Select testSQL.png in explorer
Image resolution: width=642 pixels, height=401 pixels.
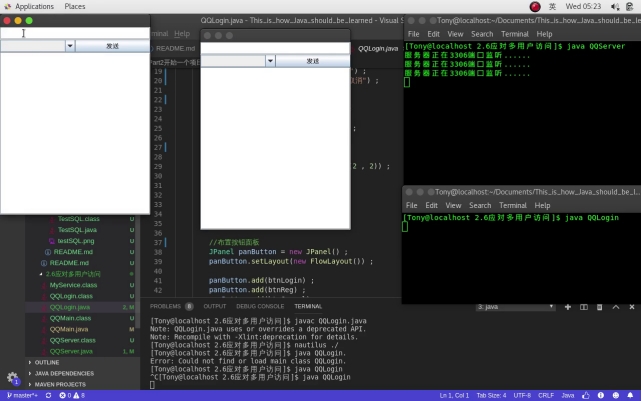coord(76,241)
